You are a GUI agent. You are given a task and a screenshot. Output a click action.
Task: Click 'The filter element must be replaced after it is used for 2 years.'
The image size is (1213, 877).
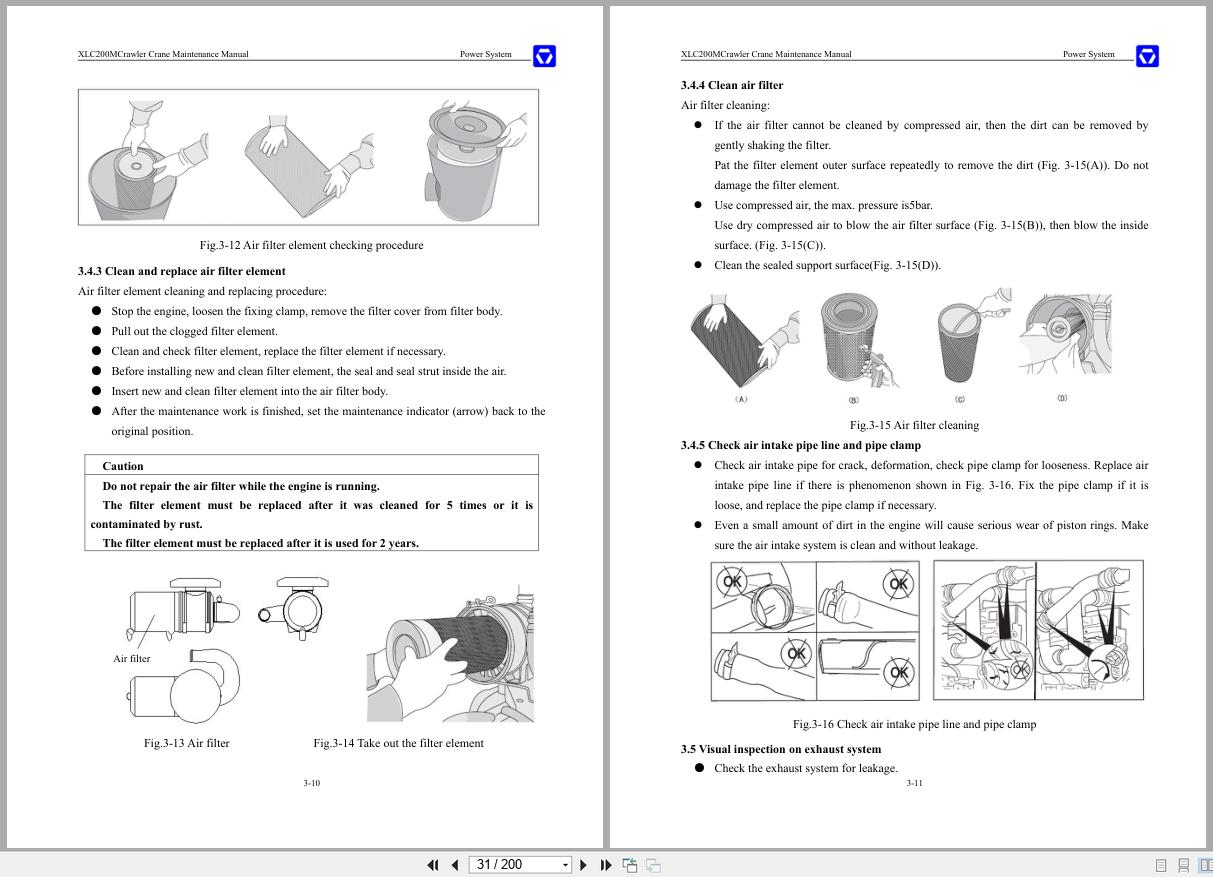click(x=260, y=543)
